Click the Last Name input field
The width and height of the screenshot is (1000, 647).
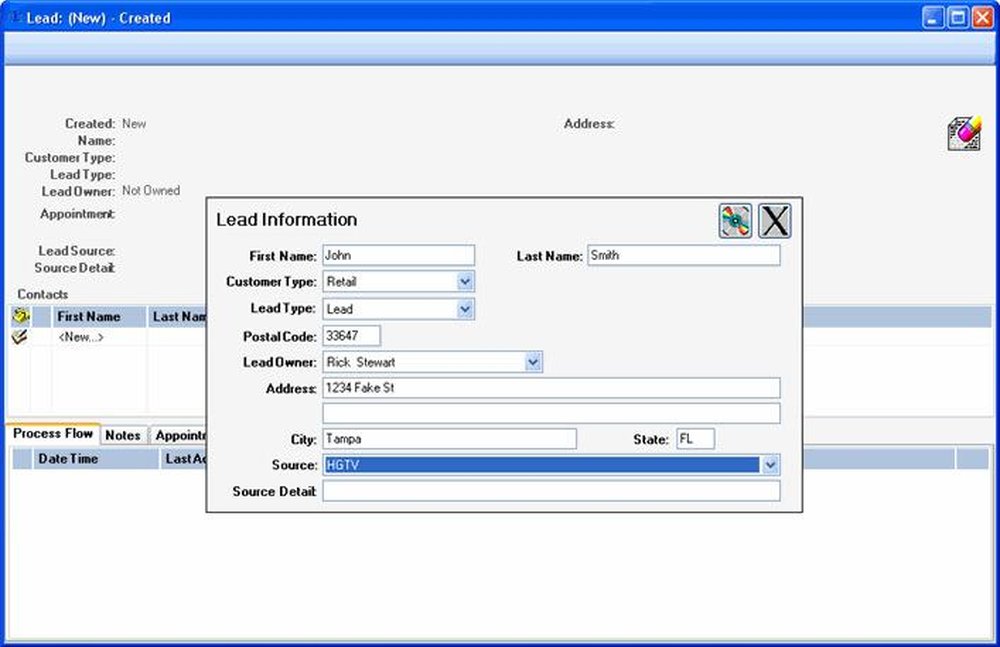684,255
